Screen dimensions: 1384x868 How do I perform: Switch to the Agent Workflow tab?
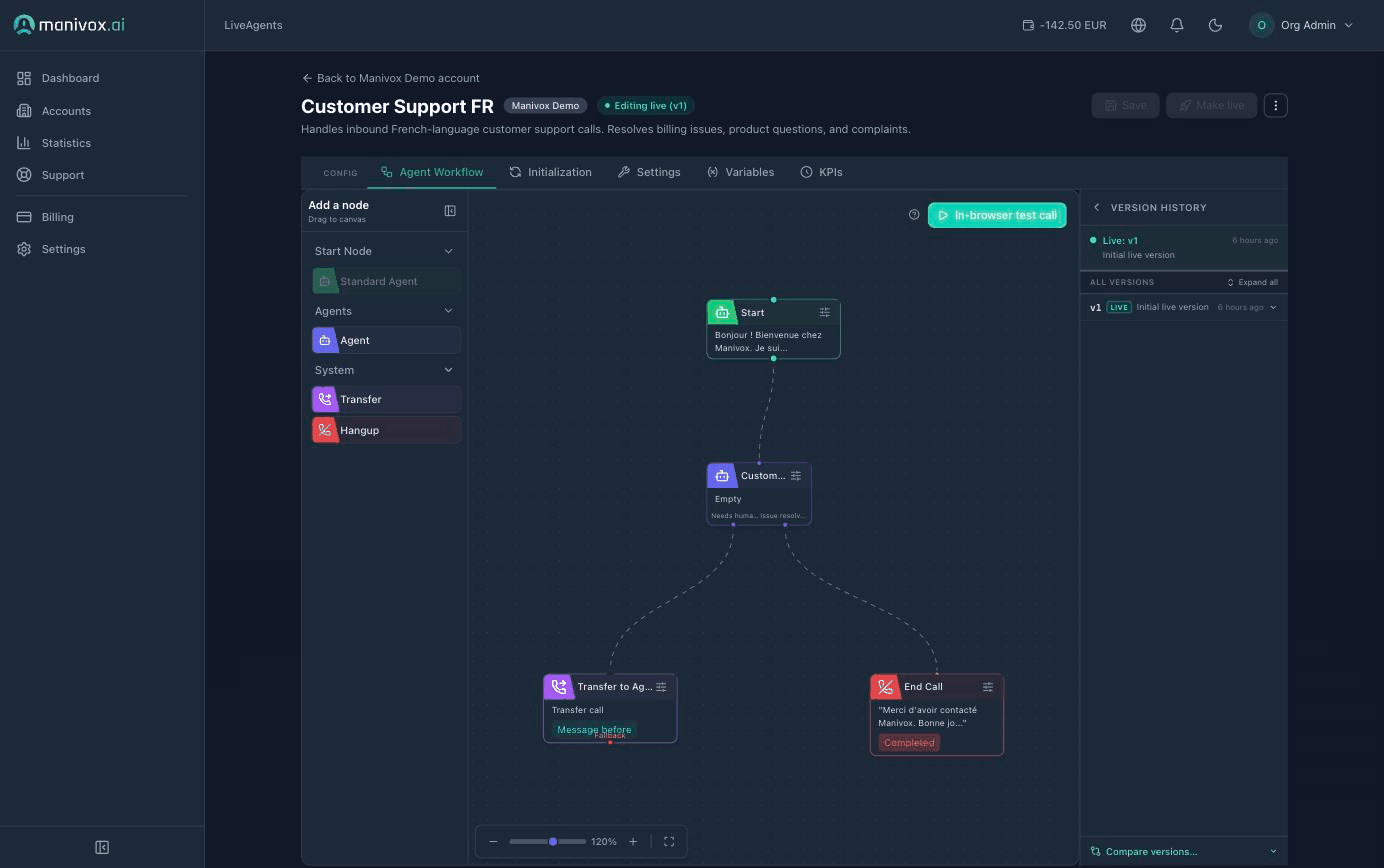click(x=432, y=172)
